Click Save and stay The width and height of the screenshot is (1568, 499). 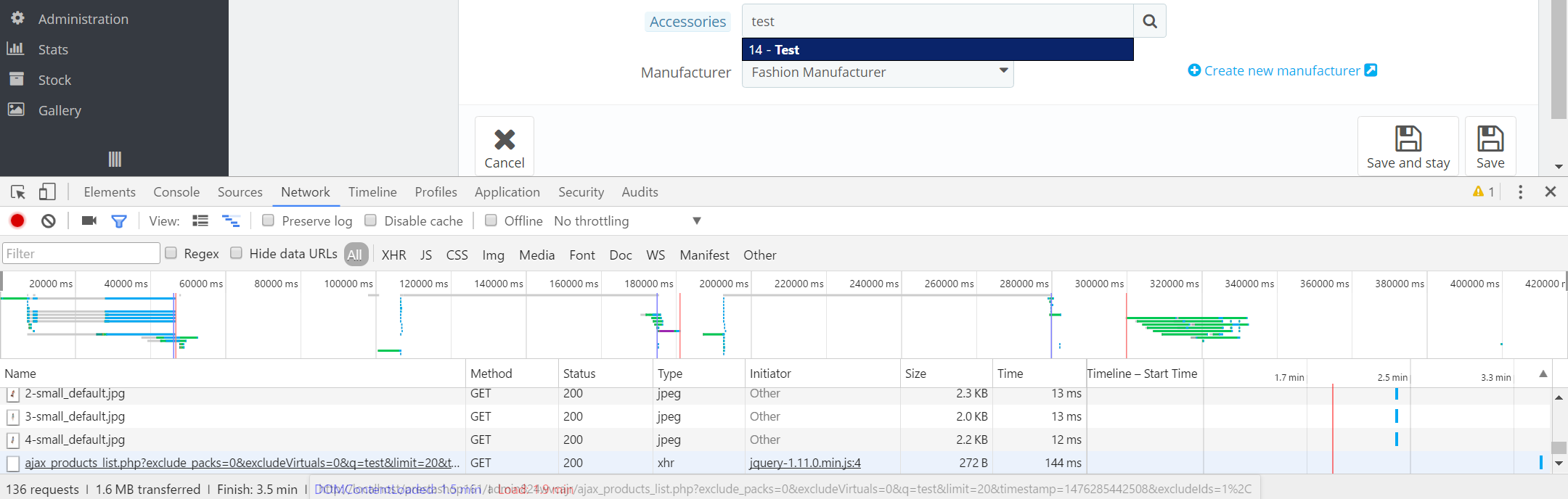[1408, 146]
